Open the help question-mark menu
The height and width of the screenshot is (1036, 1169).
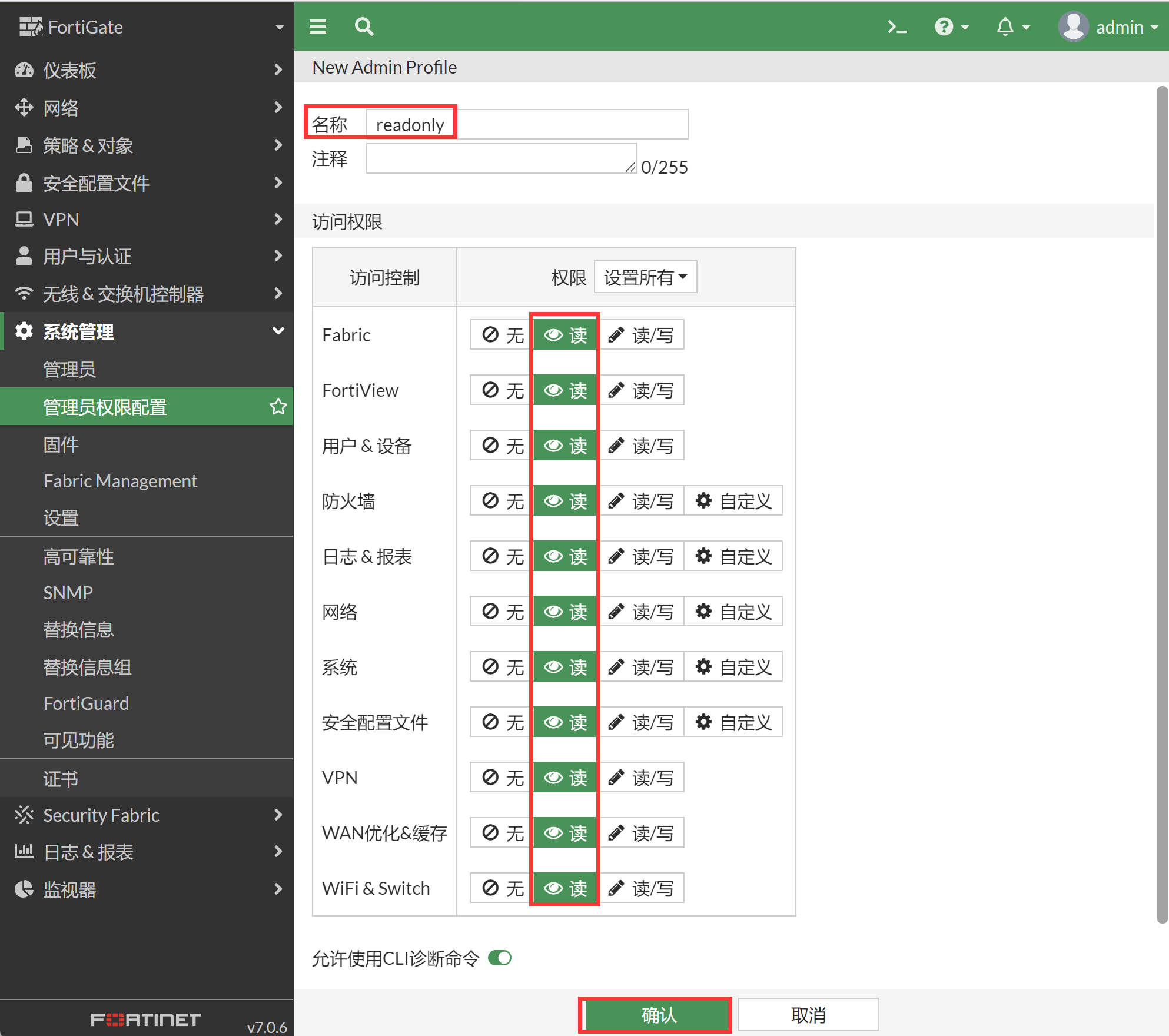pos(944,27)
